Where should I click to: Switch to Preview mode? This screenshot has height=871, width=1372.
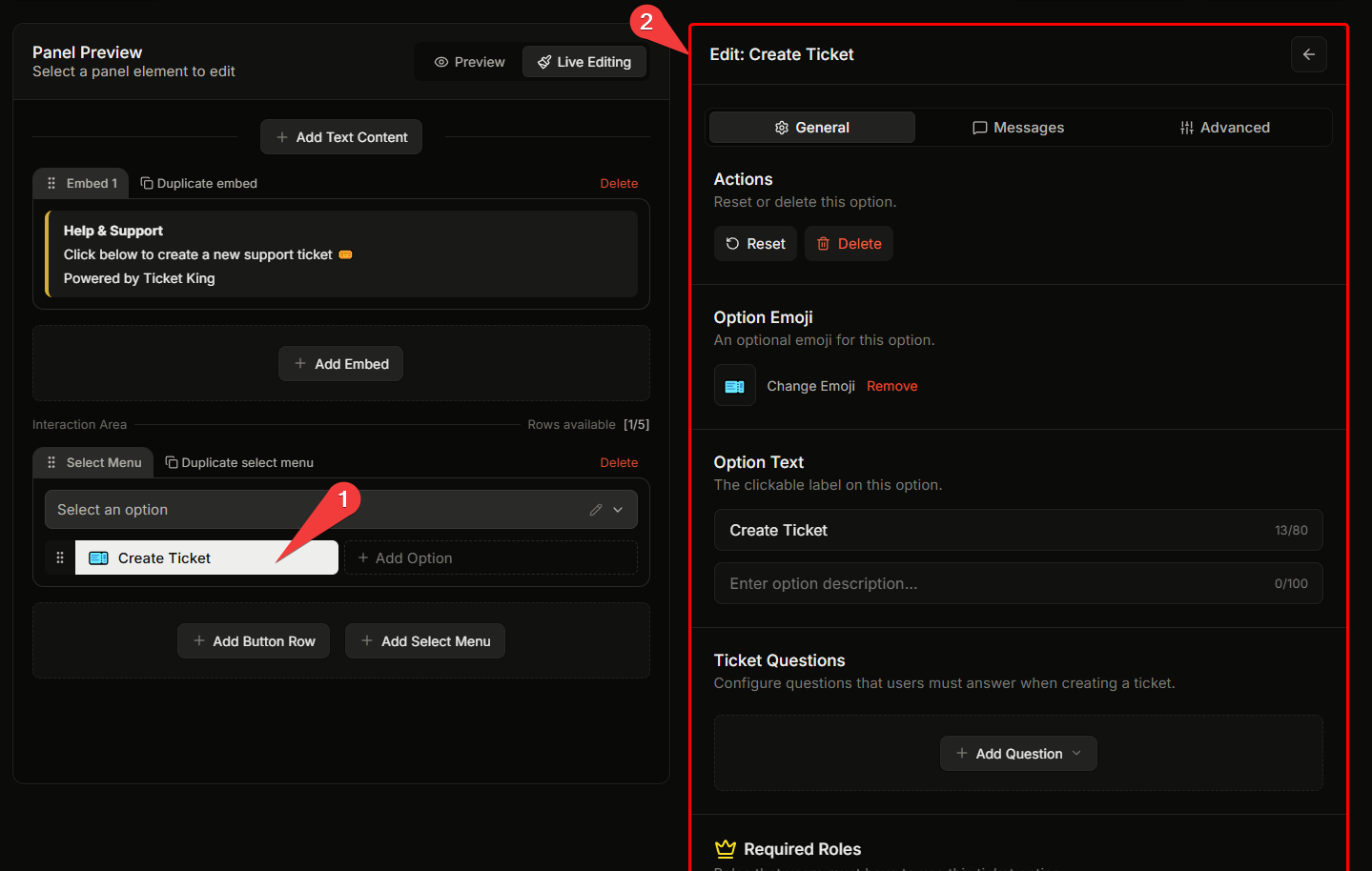(470, 62)
